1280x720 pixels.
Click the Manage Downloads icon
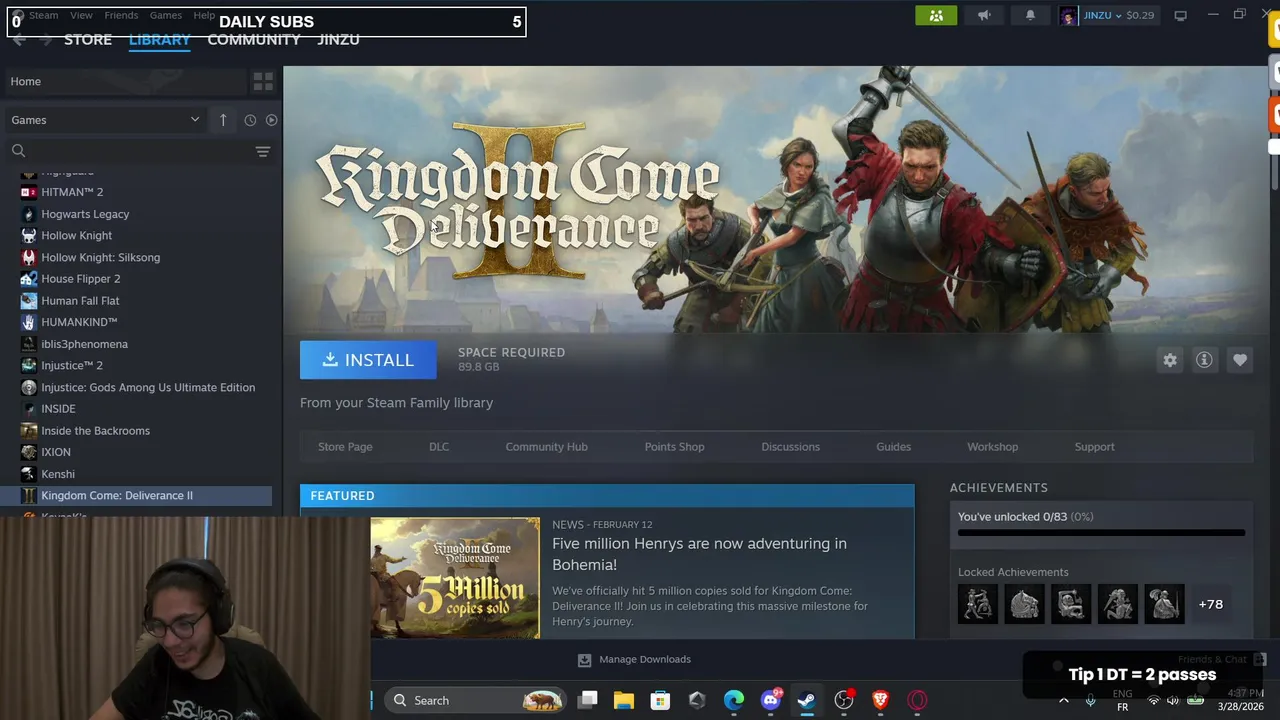pyautogui.click(x=585, y=660)
